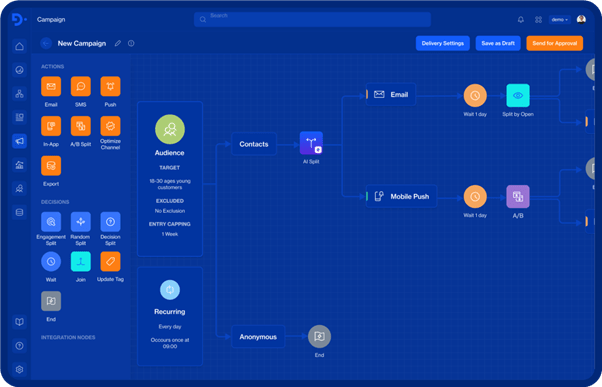Choose the Update Tag decision icon
This screenshot has height=387, width=602.
pos(110,261)
